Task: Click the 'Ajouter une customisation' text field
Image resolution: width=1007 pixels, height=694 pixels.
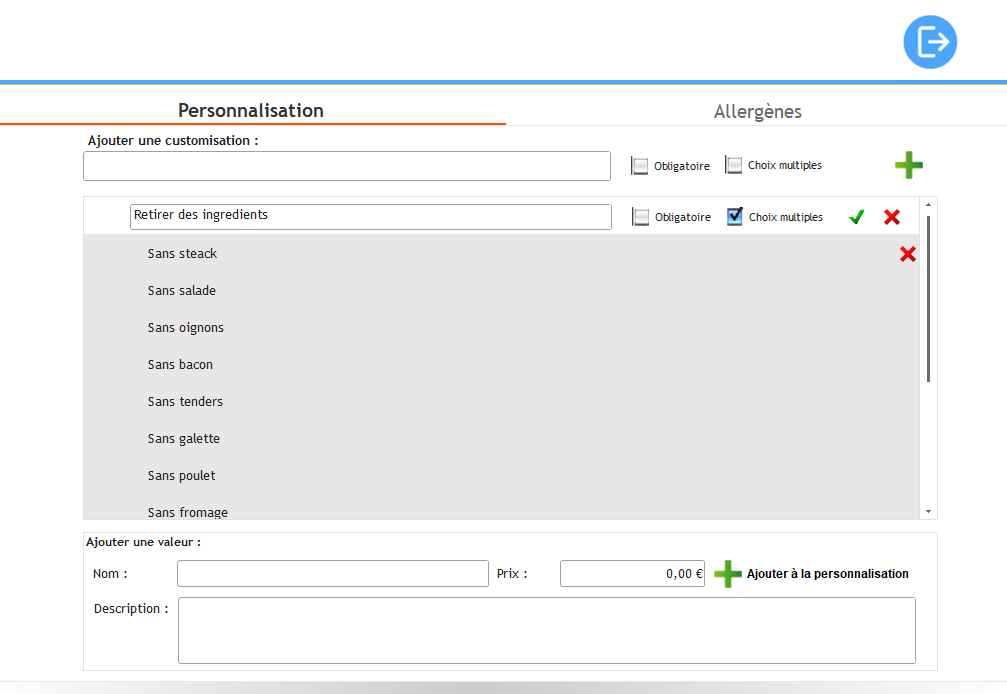Action: coord(346,166)
